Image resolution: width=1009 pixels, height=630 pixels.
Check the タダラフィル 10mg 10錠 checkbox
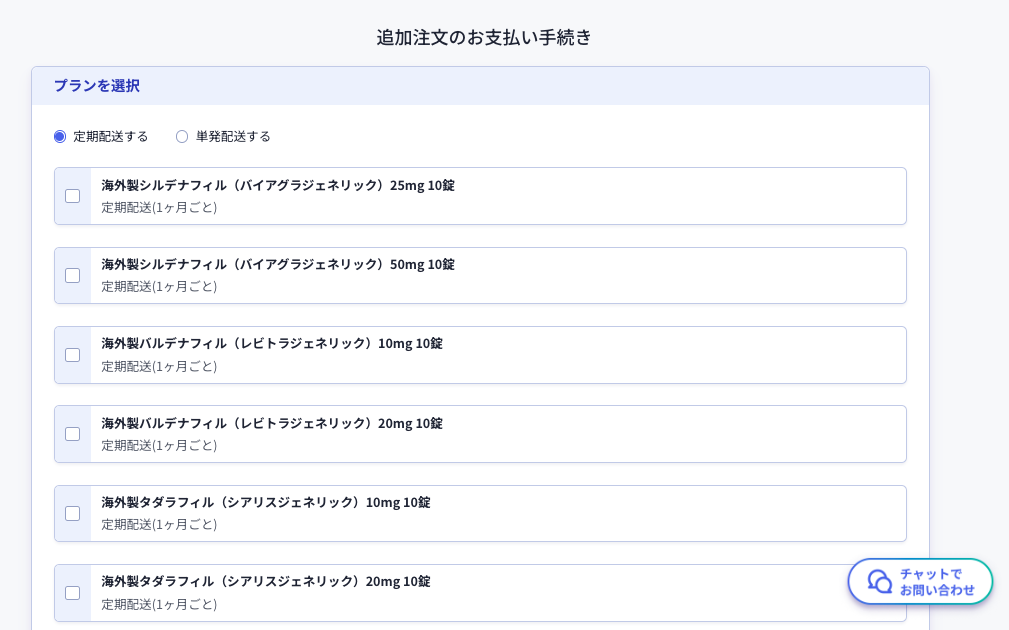[x=73, y=513]
